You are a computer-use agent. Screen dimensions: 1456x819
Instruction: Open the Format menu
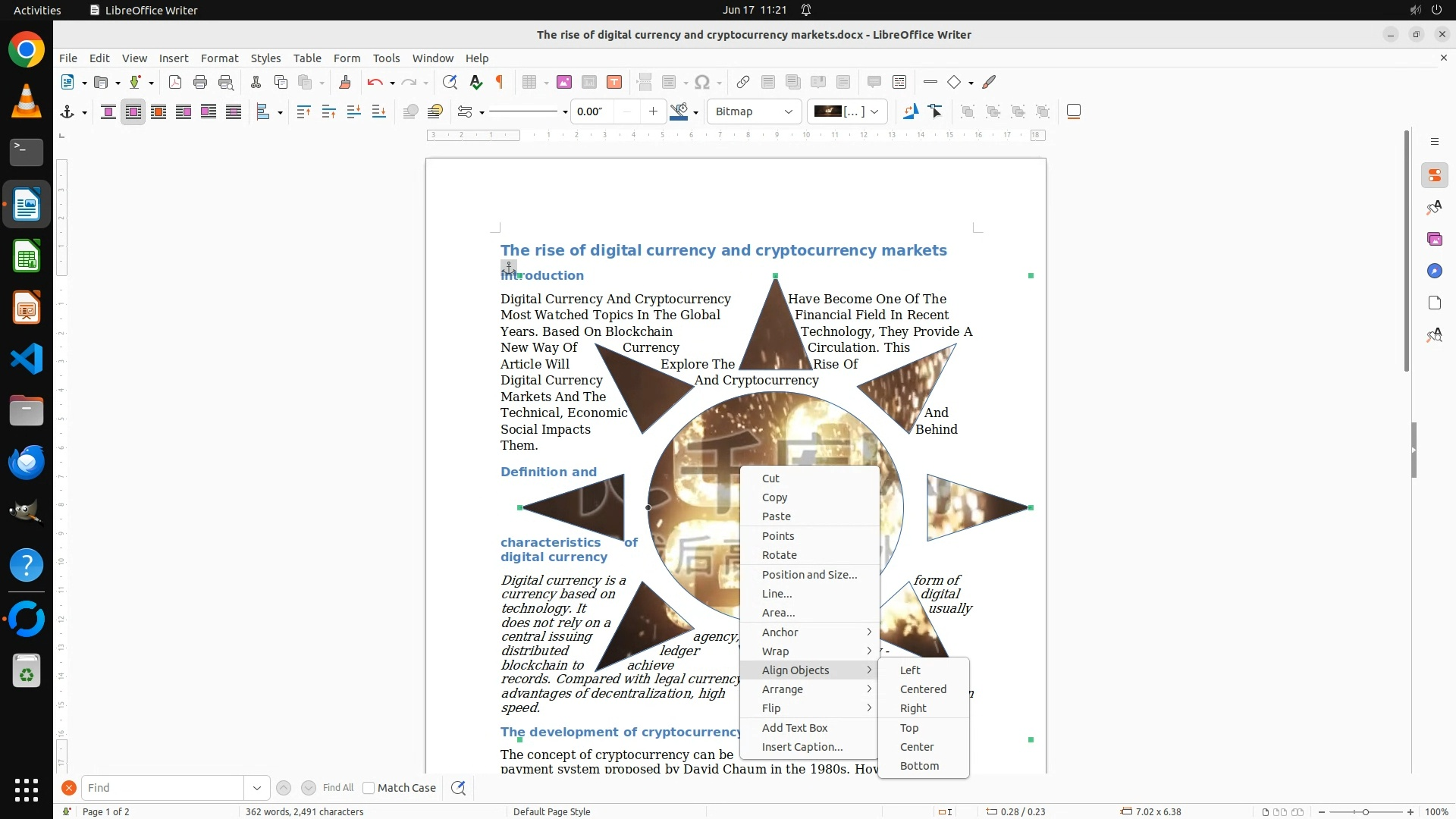[x=219, y=58]
